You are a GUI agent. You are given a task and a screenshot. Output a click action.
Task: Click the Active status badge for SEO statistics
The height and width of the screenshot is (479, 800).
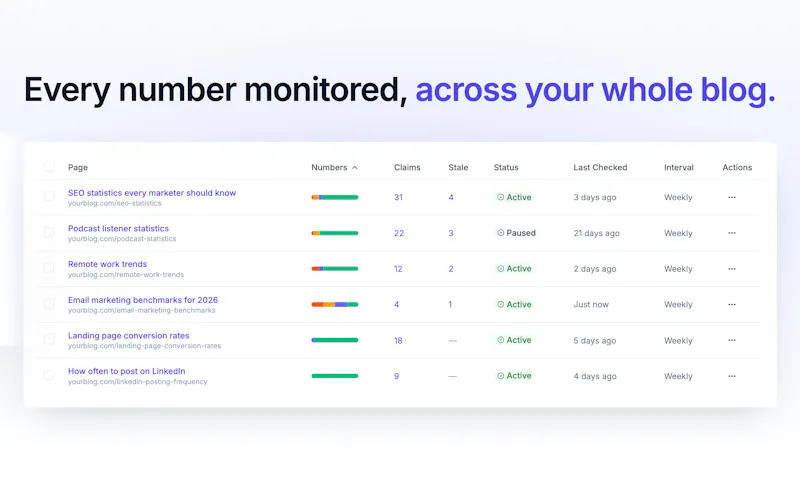(514, 197)
